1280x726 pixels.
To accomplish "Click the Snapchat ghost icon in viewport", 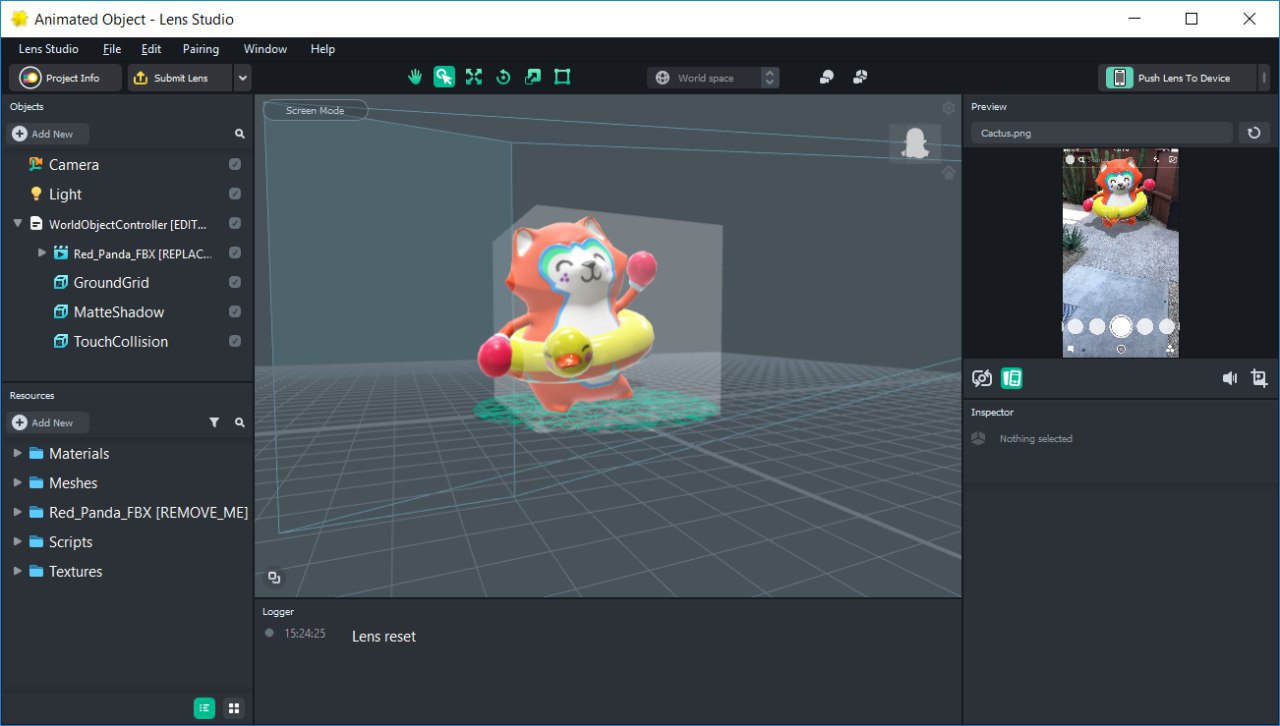I will [915, 143].
